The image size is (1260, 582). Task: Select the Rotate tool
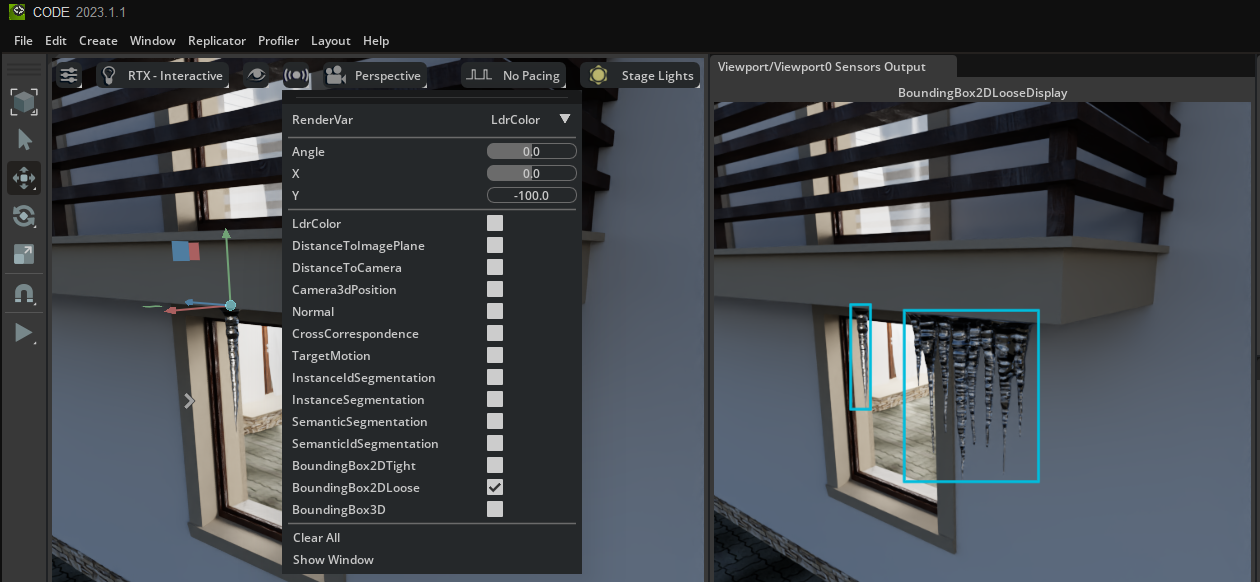[24, 216]
